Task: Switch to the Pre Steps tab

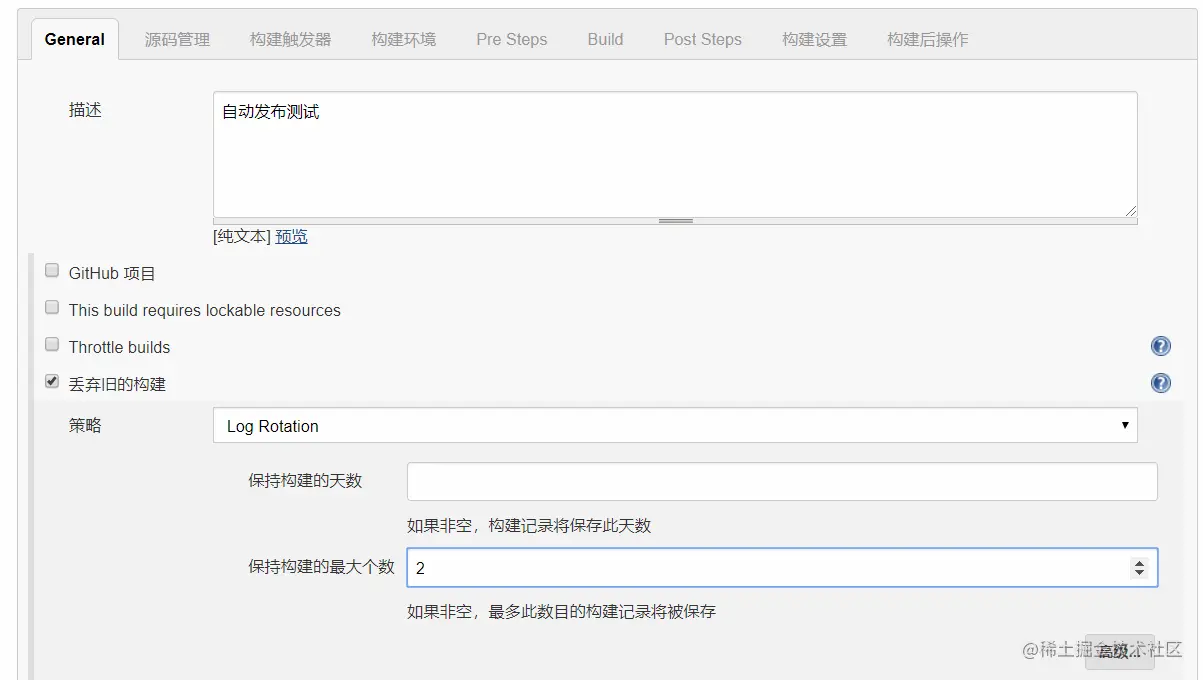Action: [512, 40]
